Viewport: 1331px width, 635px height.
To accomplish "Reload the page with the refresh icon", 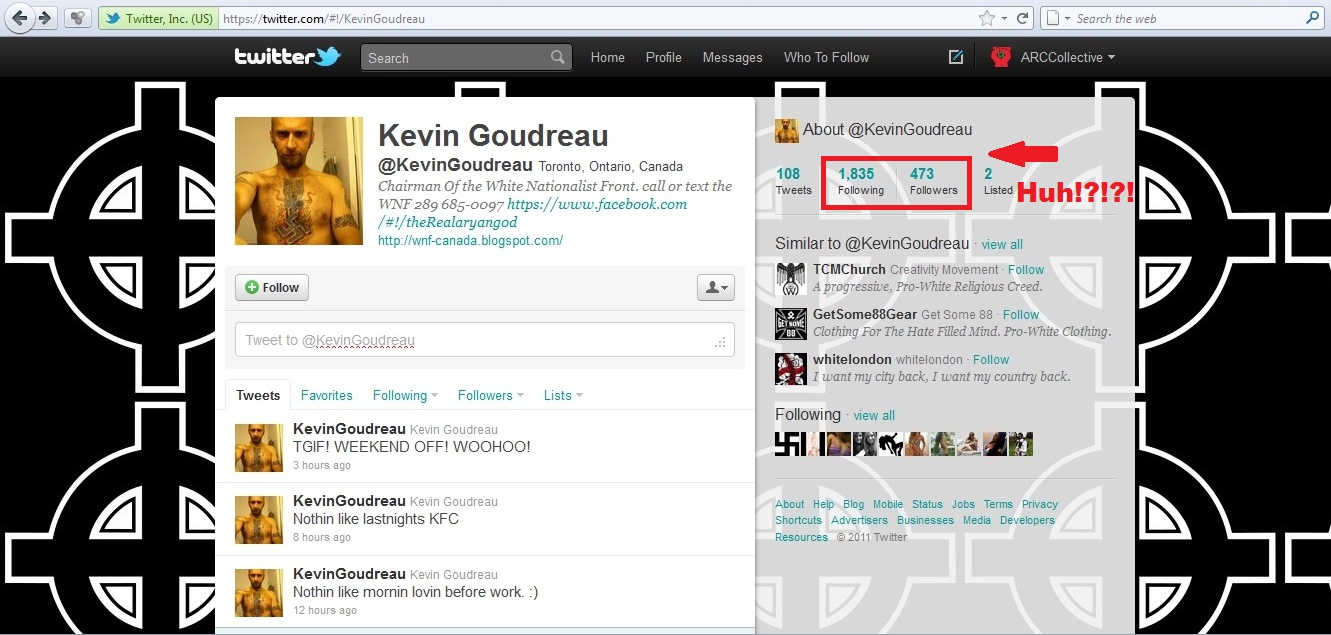I will [x=1023, y=18].
